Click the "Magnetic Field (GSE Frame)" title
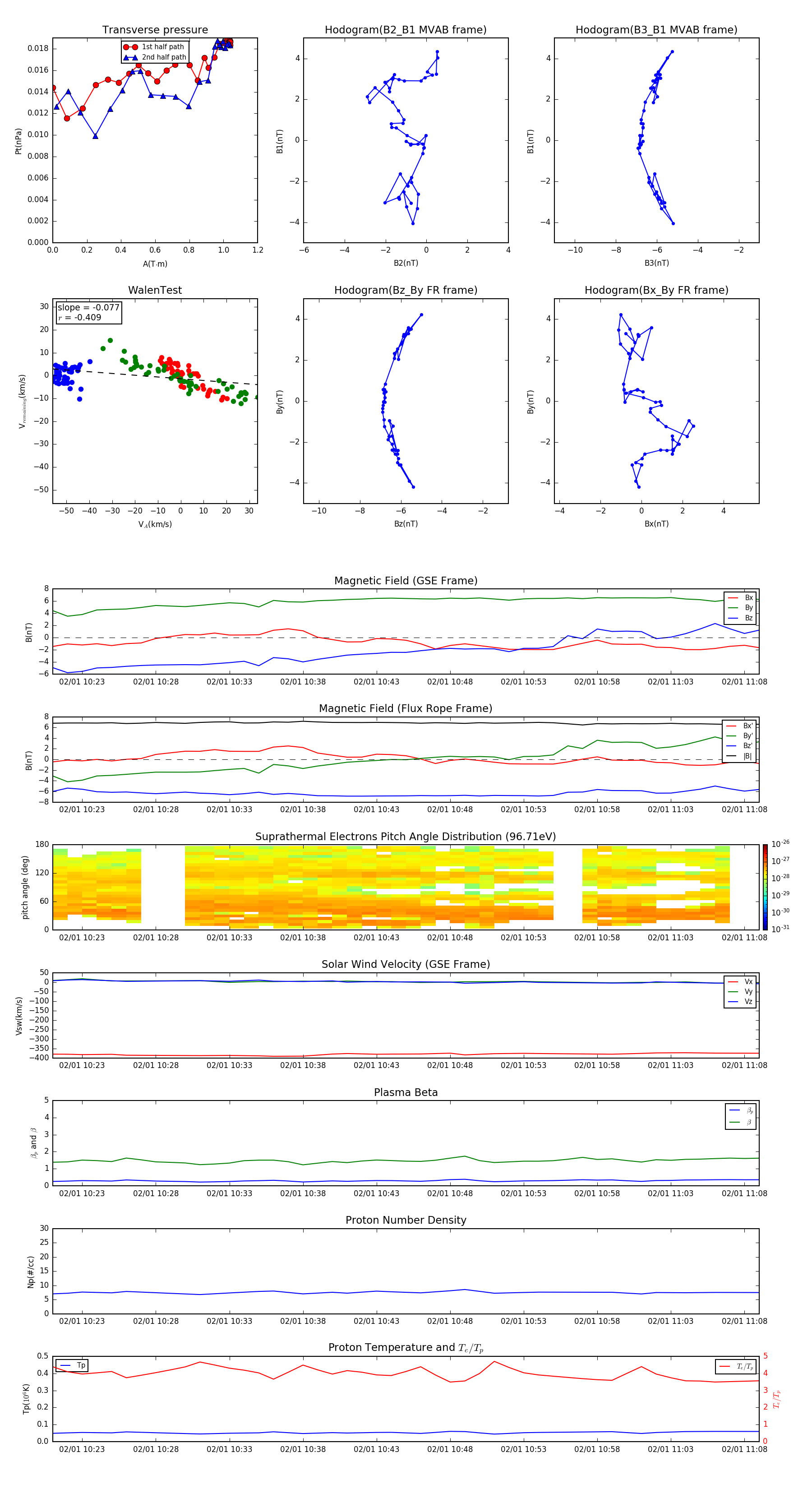 406,581
